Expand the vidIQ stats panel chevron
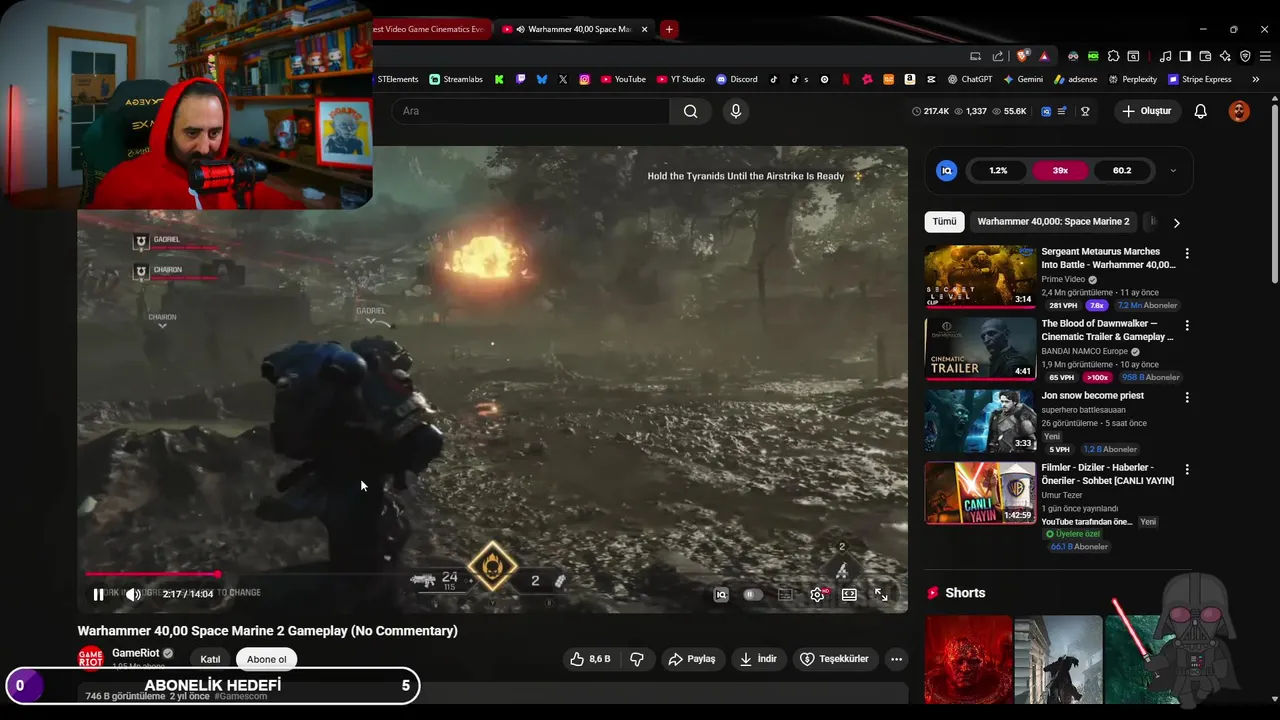Screen dimensions: 1280x720 pyautogui.click(x=1173, y=171)
